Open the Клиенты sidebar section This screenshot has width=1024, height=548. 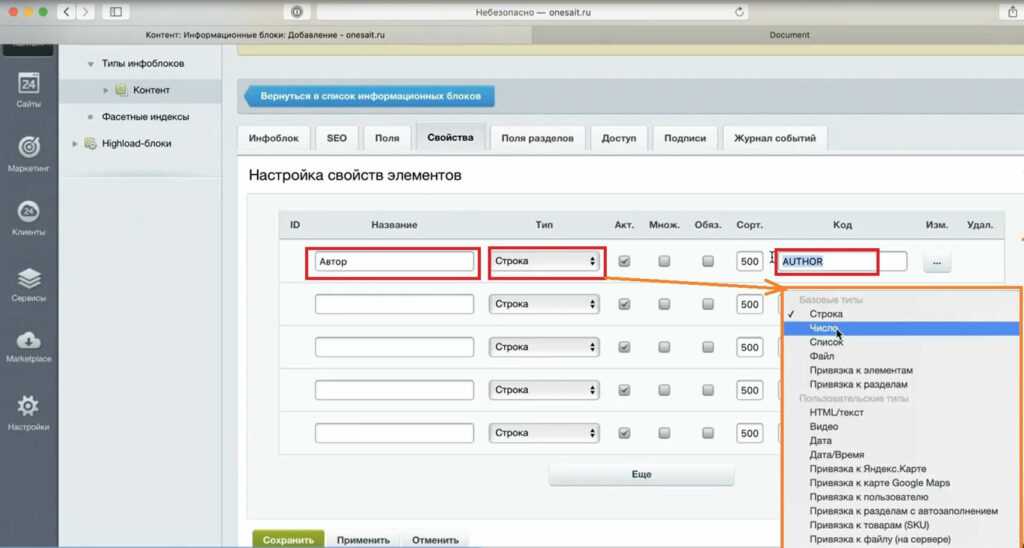click(29, 219)
